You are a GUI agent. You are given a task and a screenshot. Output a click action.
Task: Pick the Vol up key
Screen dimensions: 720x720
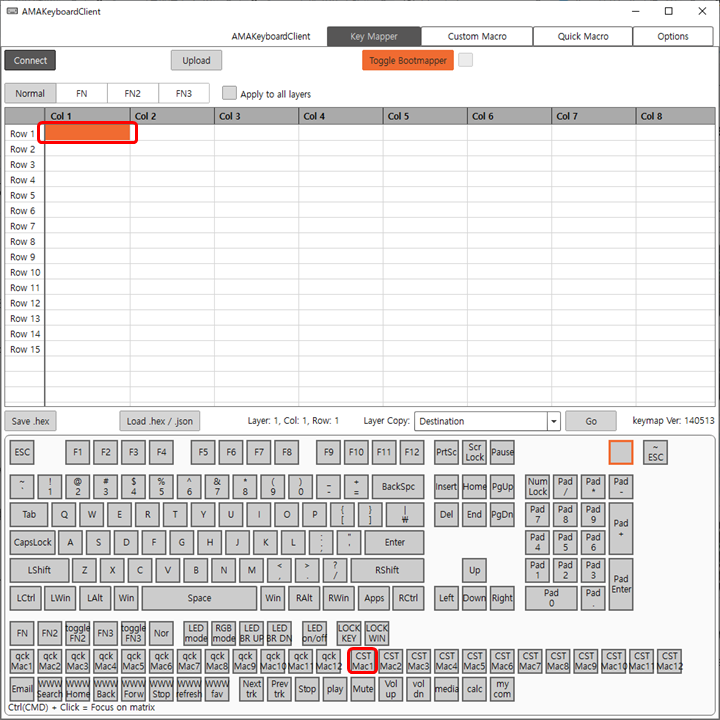click(391, 689)
